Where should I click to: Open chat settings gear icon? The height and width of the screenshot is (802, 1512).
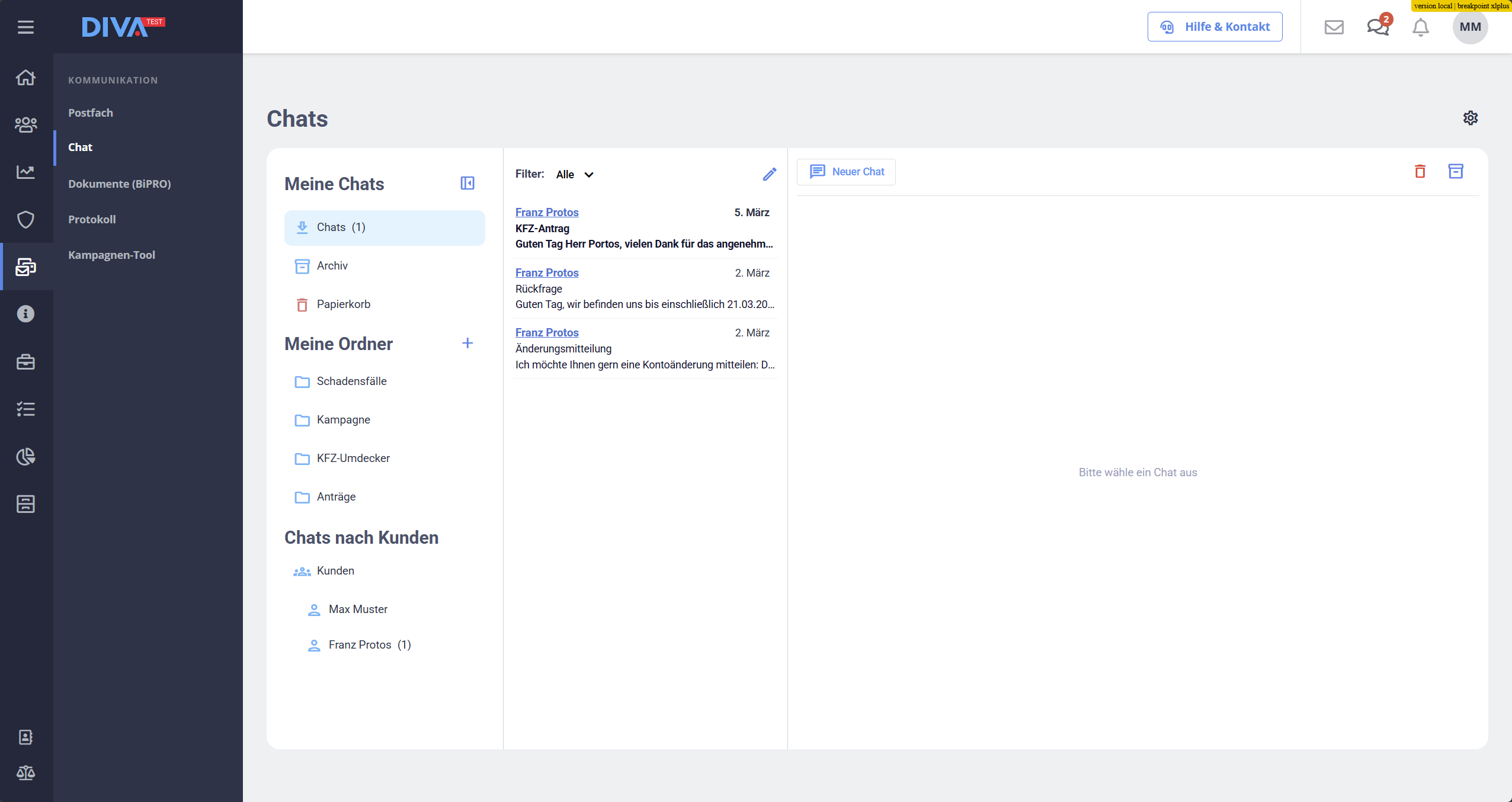click(x=1471, y=118)
